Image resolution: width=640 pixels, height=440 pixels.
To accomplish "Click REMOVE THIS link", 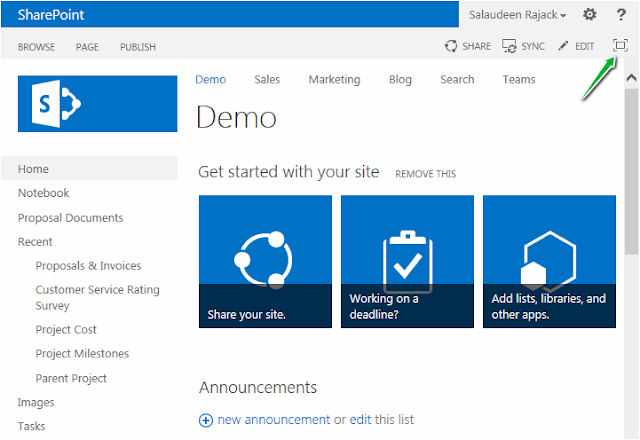I will (425, 174).
